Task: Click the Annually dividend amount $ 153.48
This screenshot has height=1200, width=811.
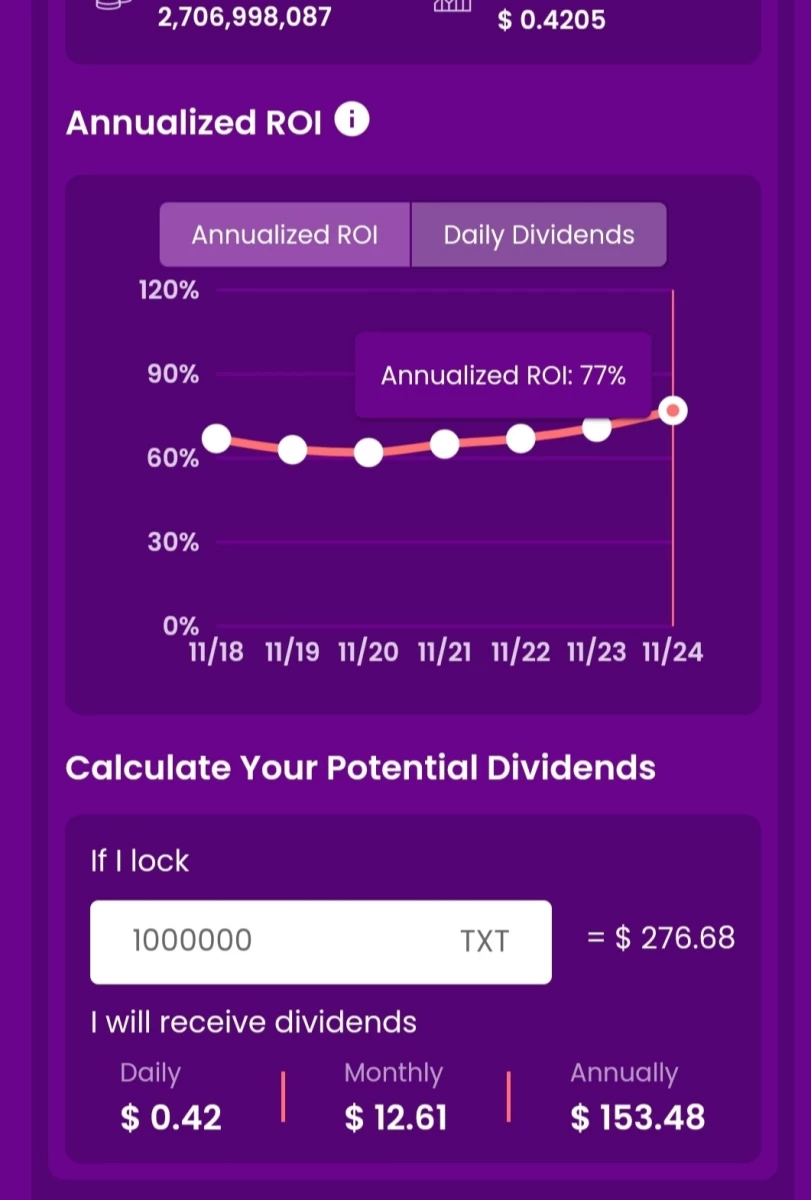Action: point(638,1117)
